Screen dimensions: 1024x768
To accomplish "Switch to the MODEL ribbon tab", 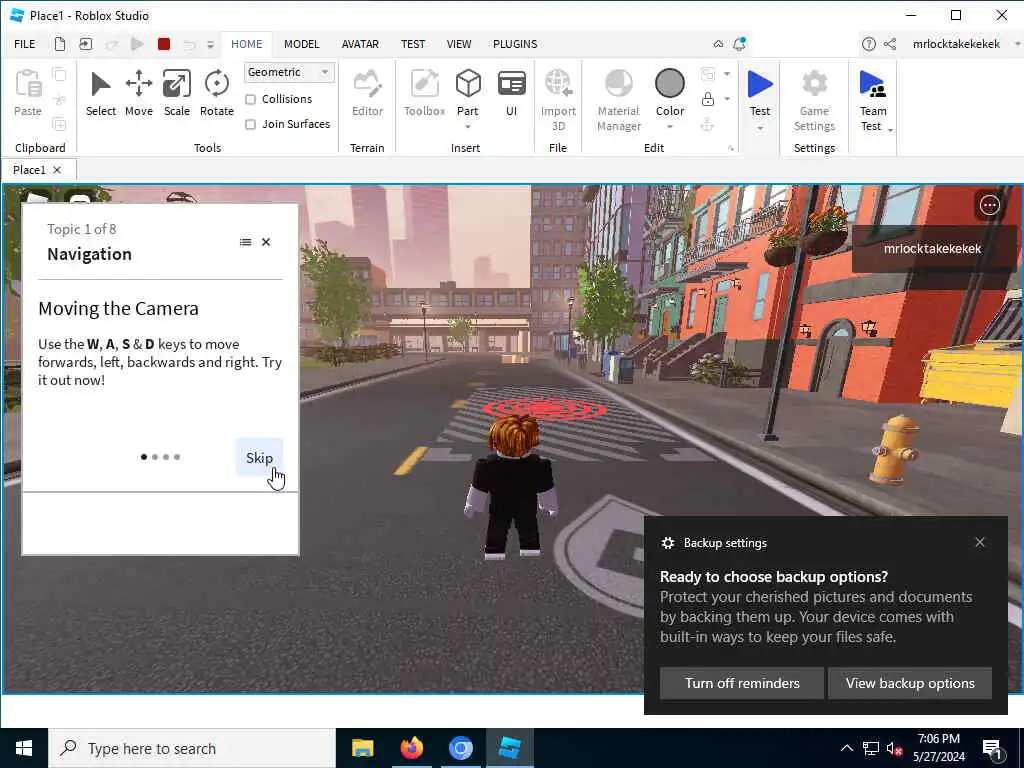I will (301, 44).
